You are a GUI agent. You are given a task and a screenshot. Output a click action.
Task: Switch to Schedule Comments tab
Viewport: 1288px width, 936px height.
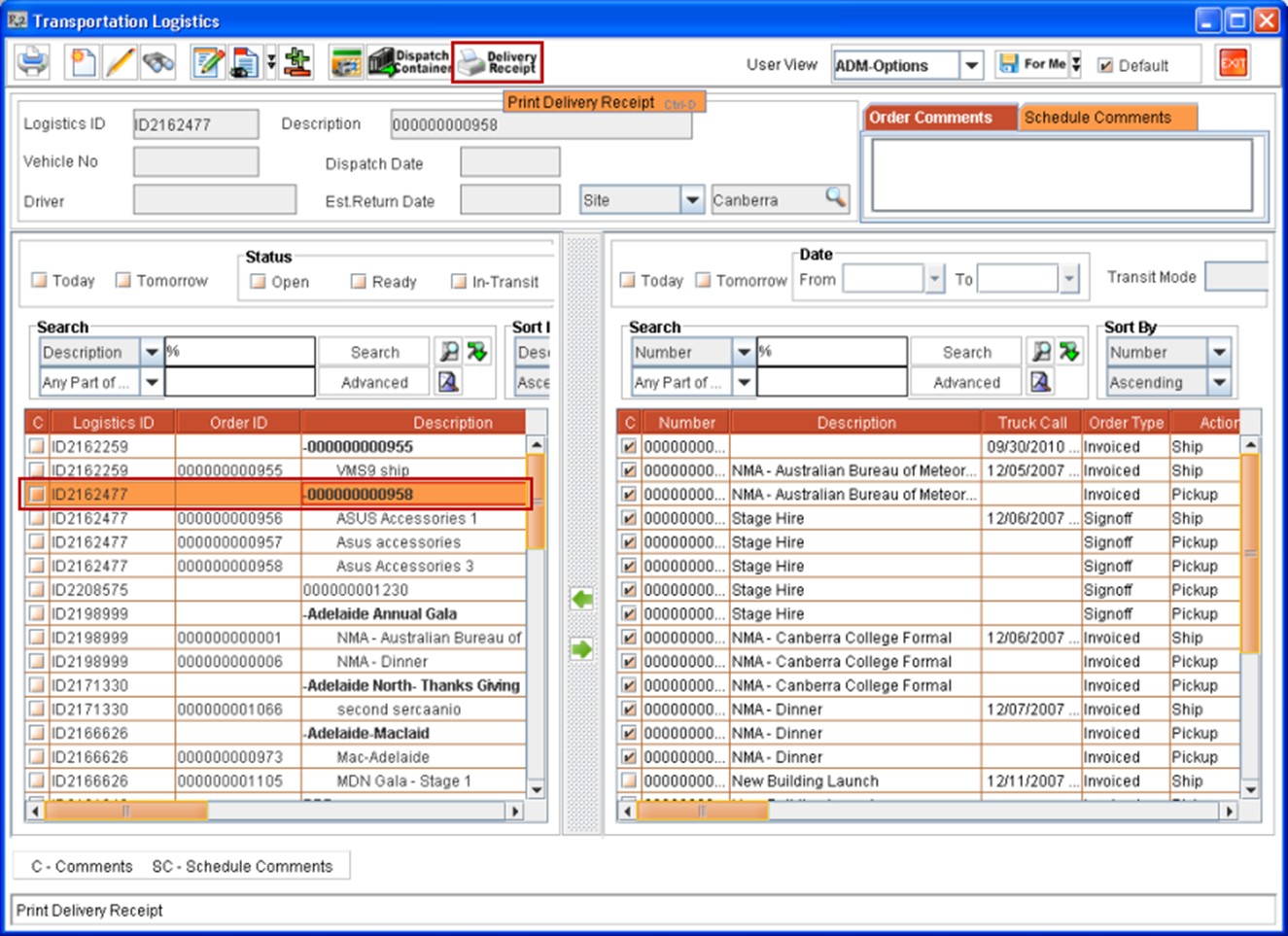pos(1108,118)
